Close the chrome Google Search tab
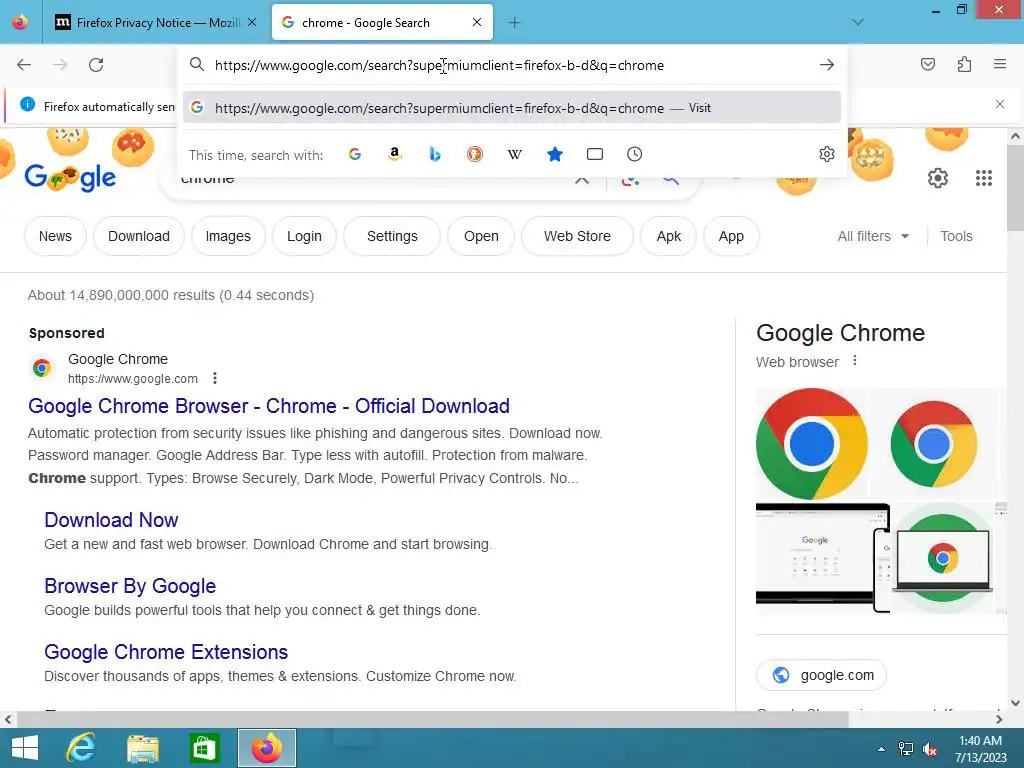Screen dimensions: 1024x768 477,22
